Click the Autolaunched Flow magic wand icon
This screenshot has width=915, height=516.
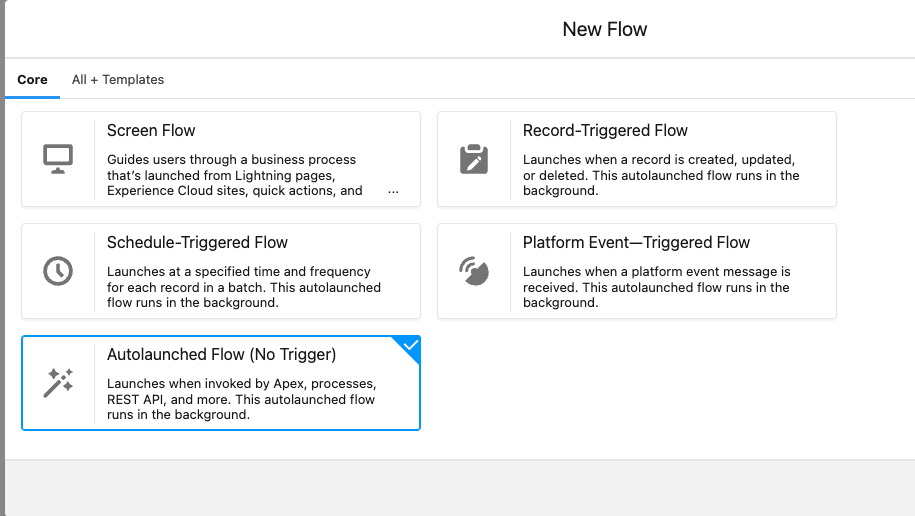click(58, 383)
